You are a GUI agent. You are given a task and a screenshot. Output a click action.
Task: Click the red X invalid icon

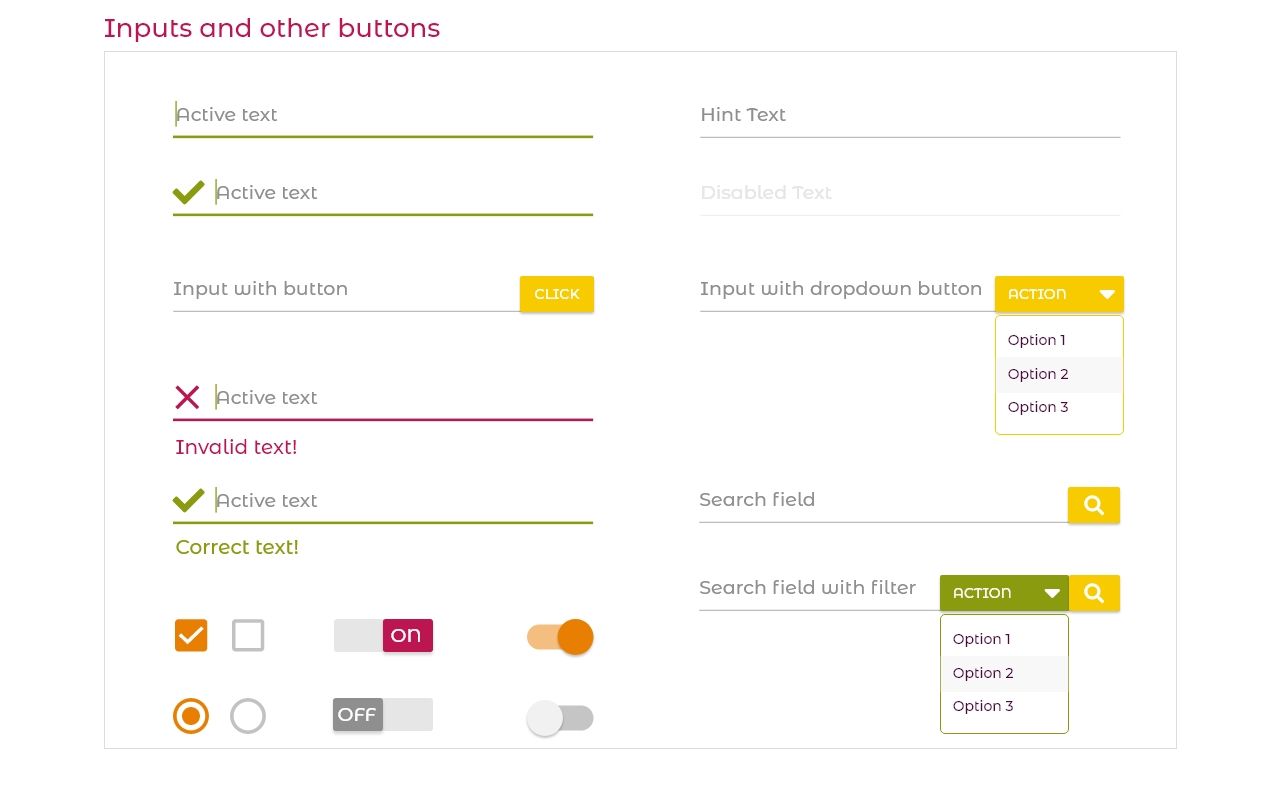[187, 397]
